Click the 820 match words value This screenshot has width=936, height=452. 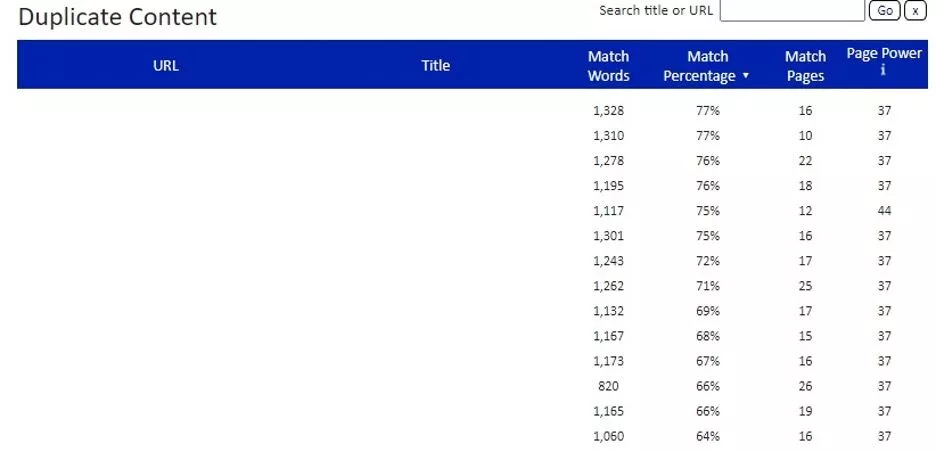pyautogui.click(x=608, y=386)
